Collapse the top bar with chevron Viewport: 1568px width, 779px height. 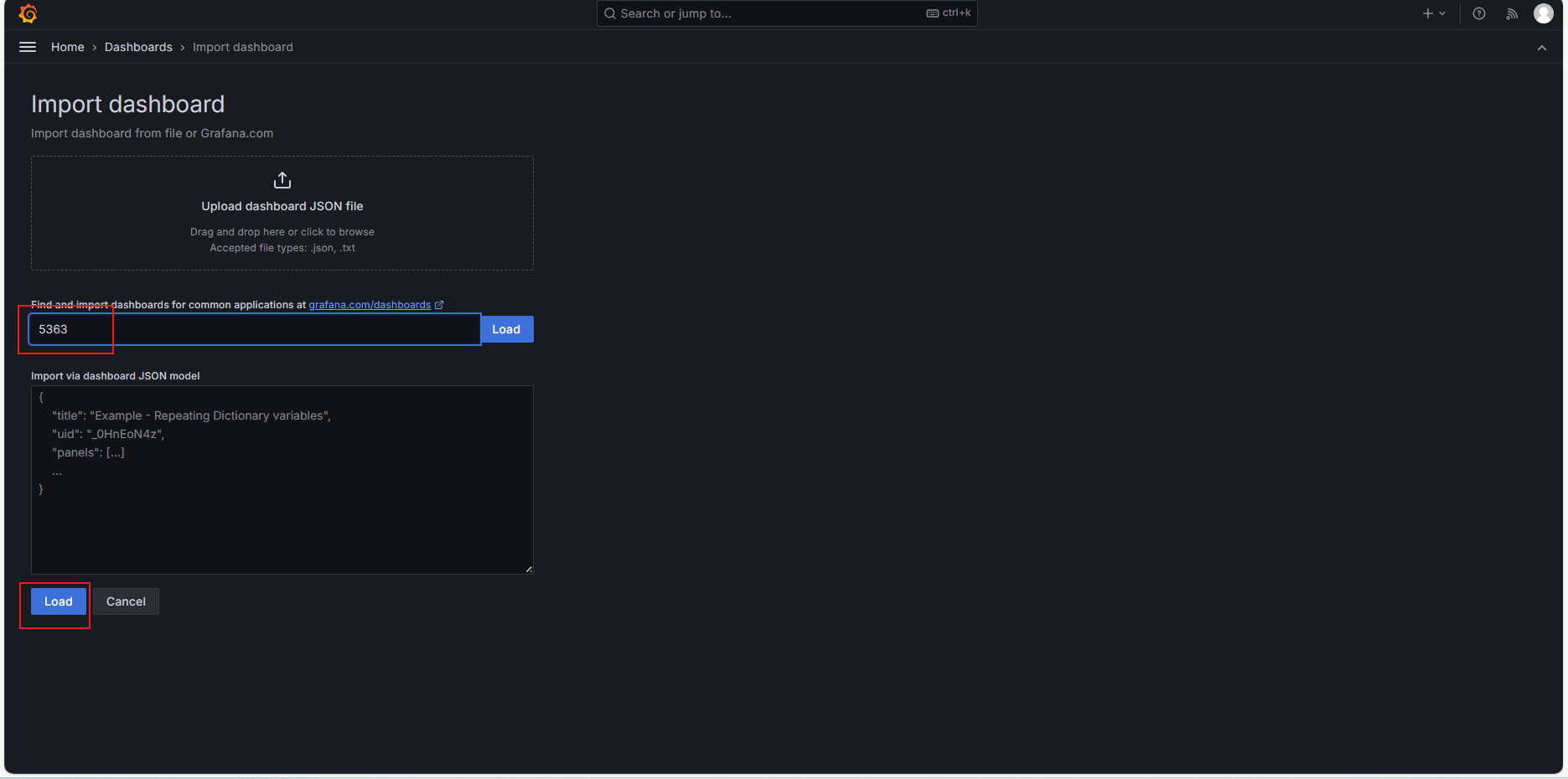(x=1542, y=48)
